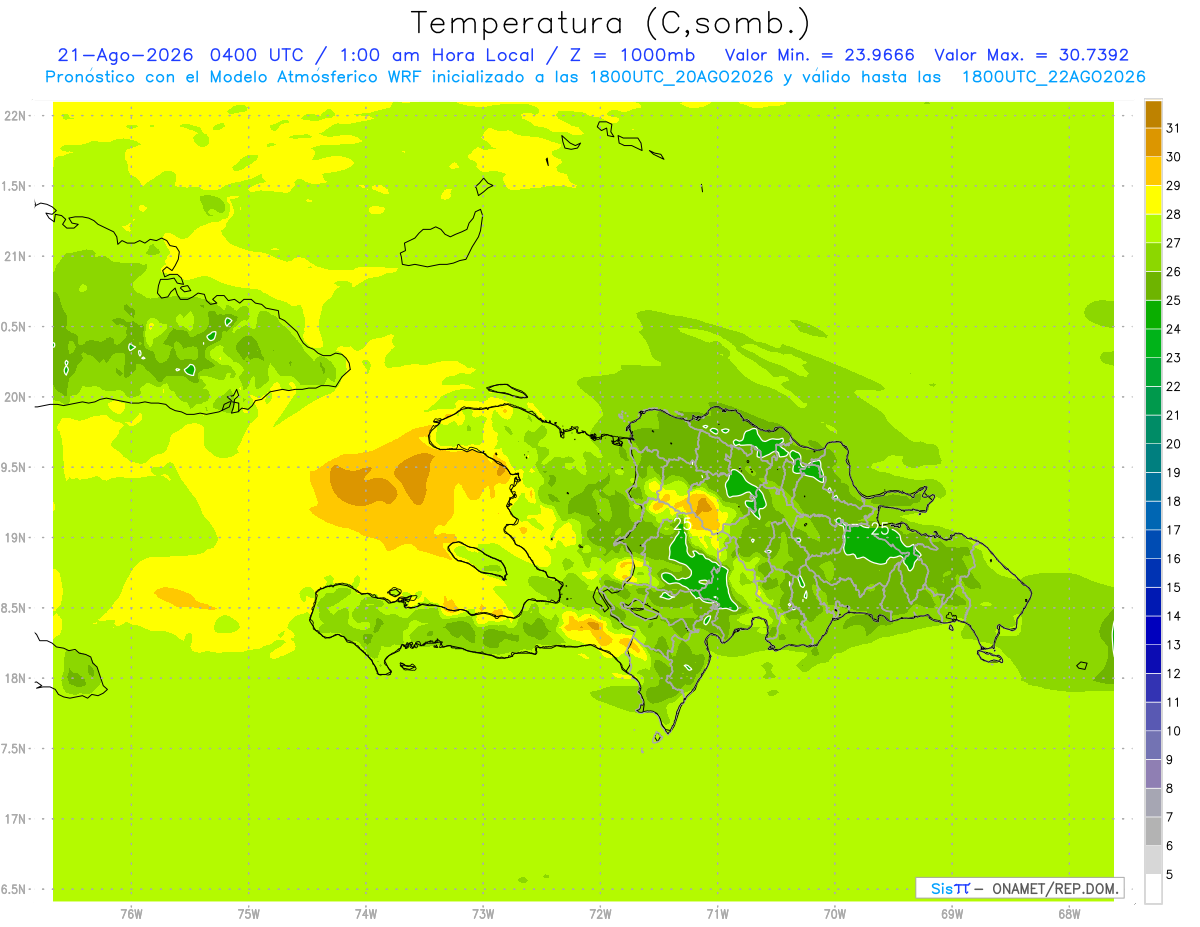Pick the white swatch below 5
Viewport: 1200px width, 927px height.
coord(1153,889)
